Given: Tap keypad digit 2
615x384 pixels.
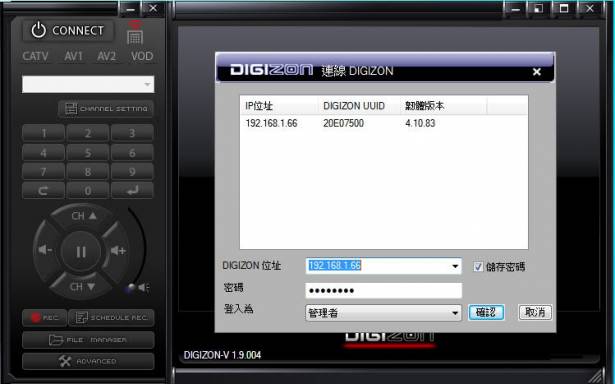Looking at the screenshot, I should pos(88,133).
